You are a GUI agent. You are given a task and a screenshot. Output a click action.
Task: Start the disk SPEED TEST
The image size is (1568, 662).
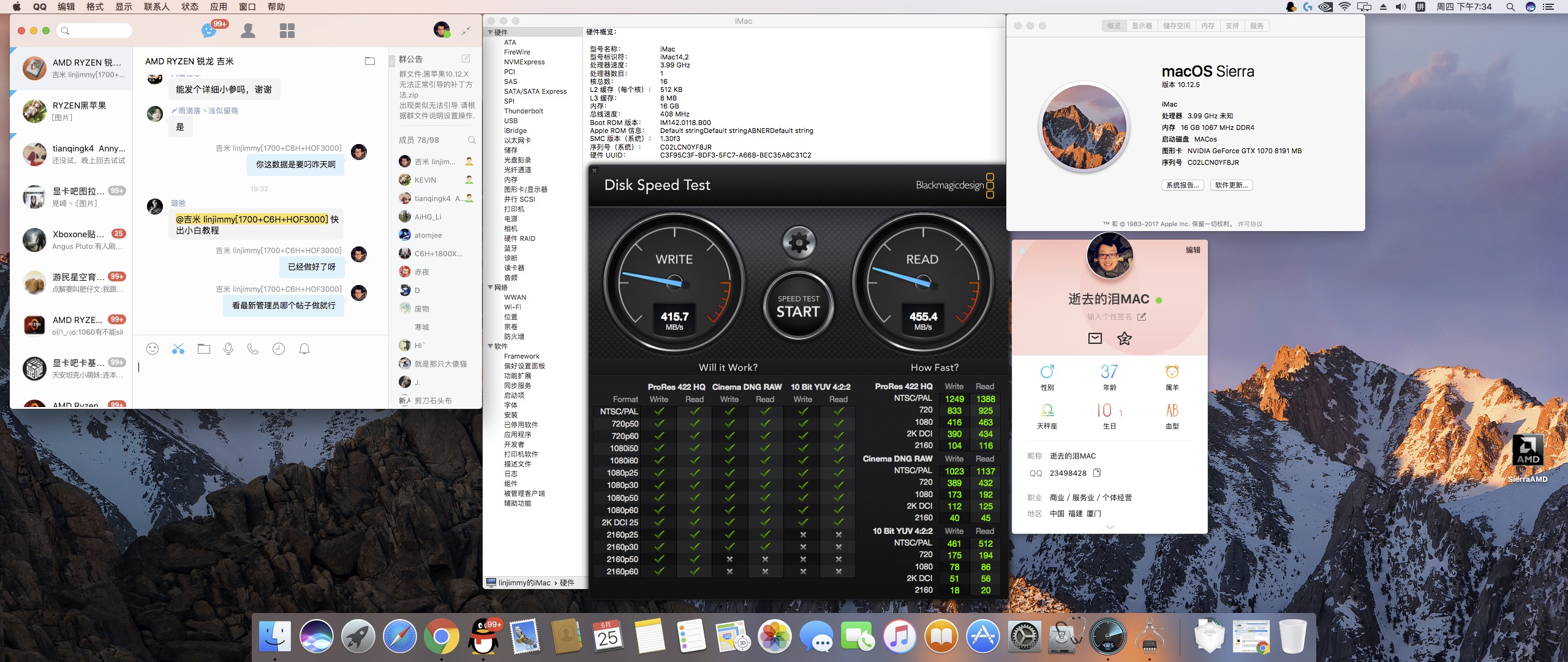pos(799,306)
